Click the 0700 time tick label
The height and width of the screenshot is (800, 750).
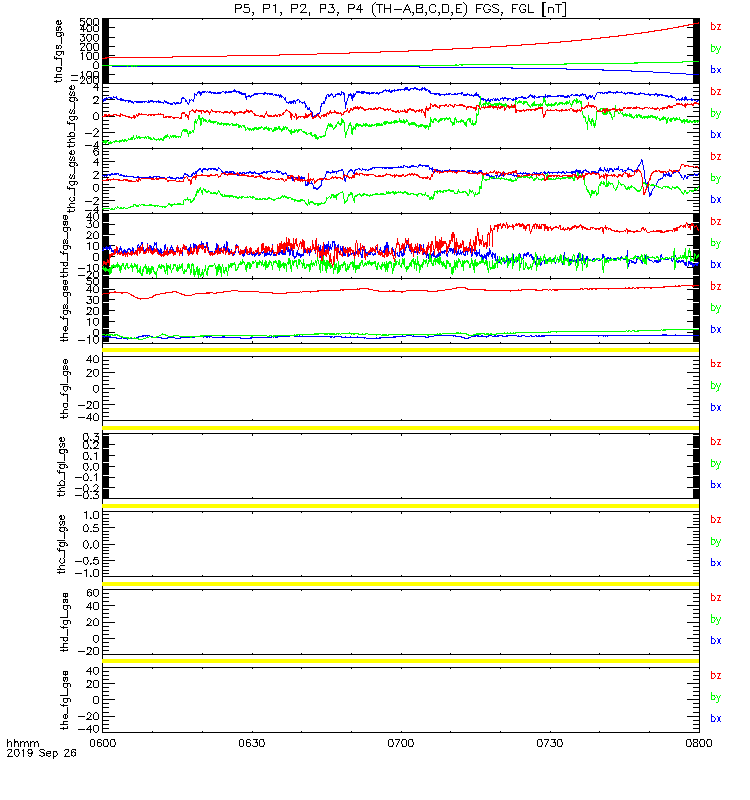click(401, 743)
